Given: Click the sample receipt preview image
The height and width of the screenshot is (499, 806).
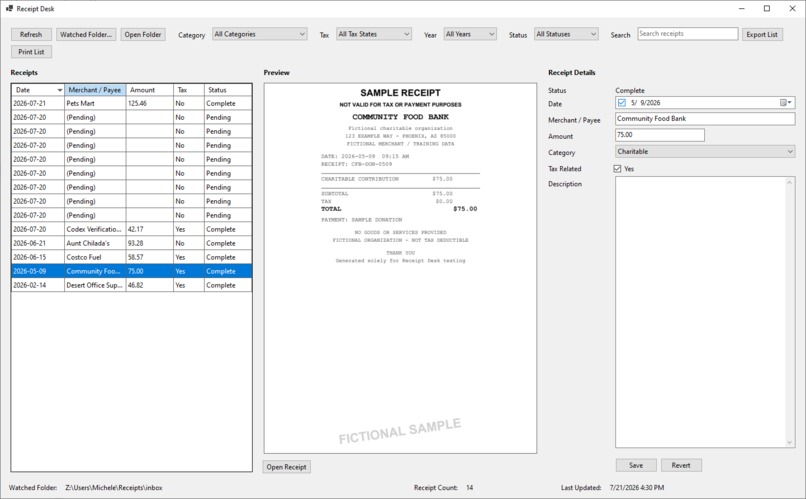Looking at the screenshot, I should point(400,268).
